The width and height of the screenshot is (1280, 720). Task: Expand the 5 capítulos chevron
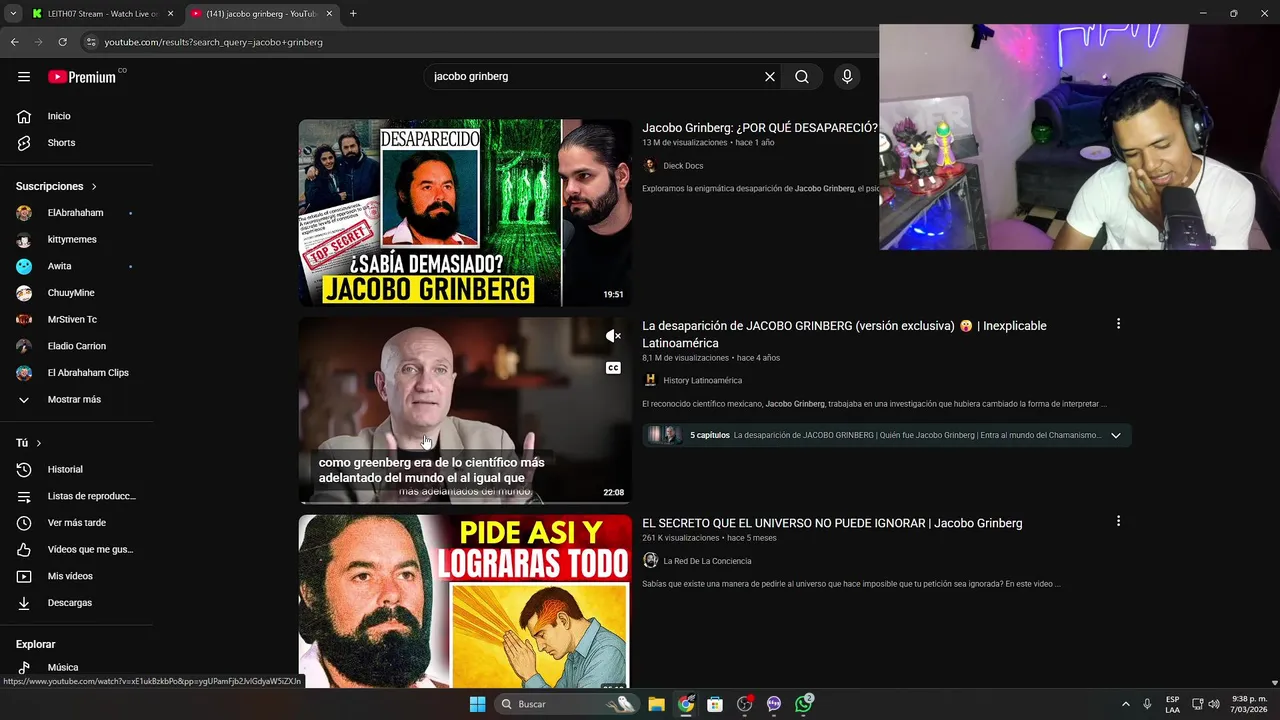click(x=1116, y=435)
